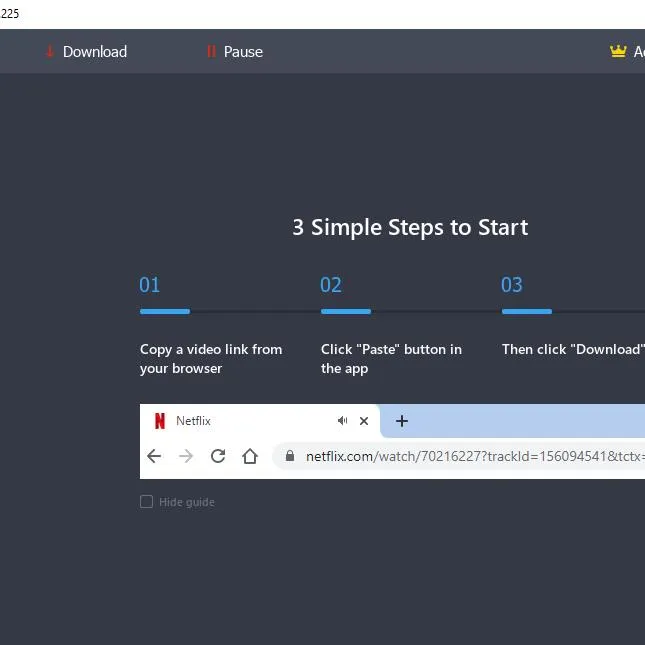Image resolution: width=645 pixels, height=645 pixels.
Task: Click the blue progress bar under 01
Action: [165, 311]
